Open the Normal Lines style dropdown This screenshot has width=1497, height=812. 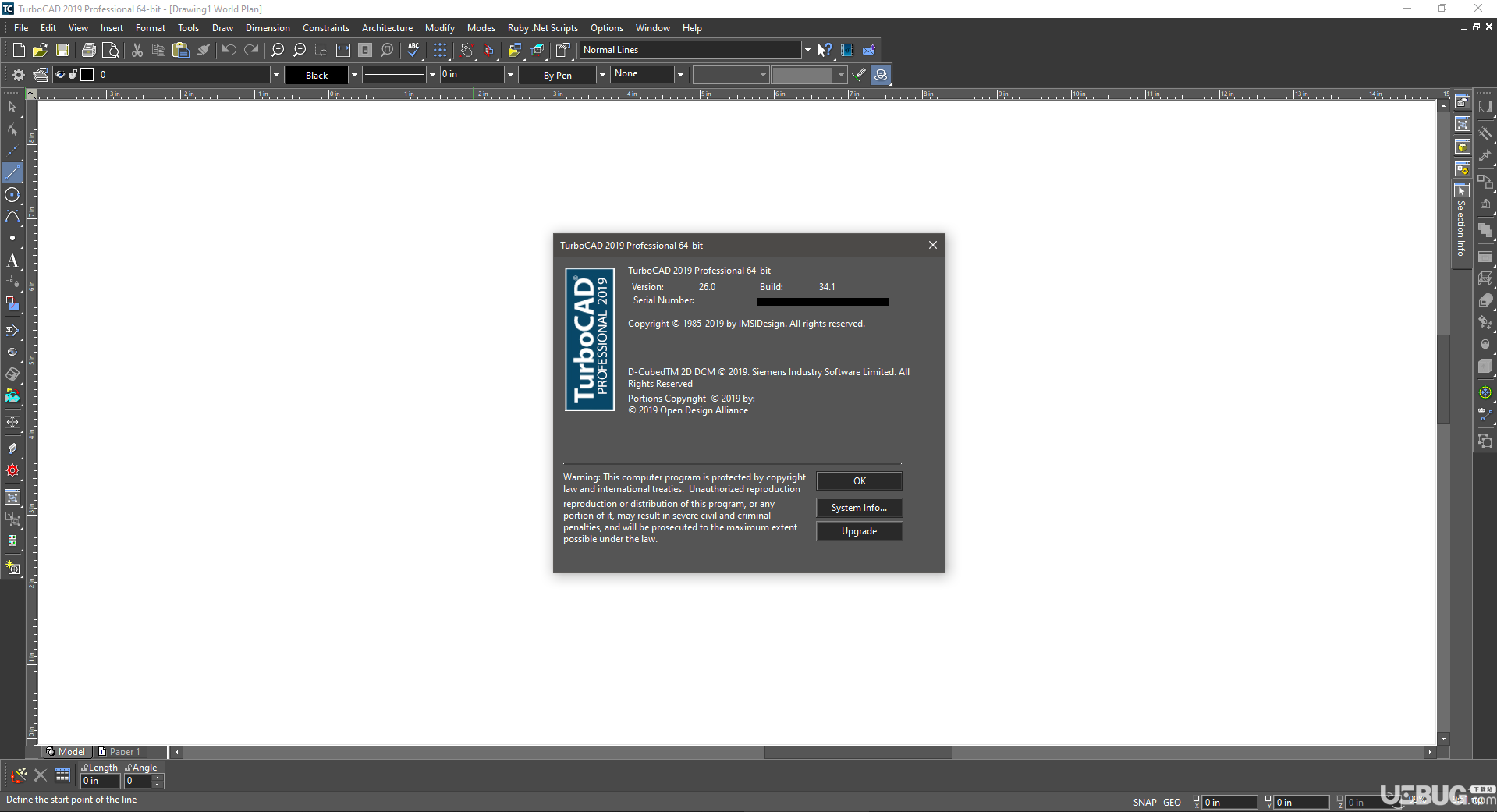pos(807,50)
